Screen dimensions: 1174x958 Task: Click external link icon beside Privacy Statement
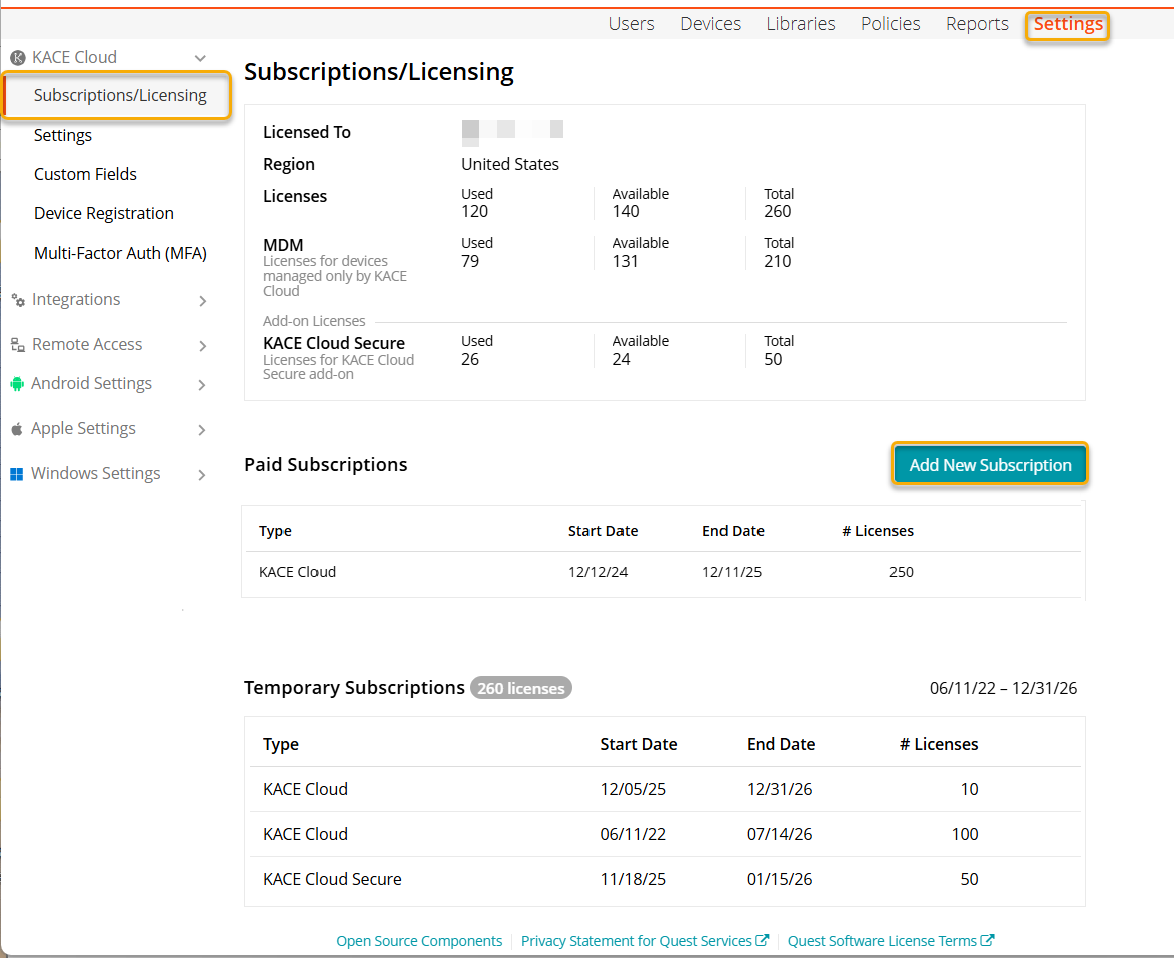click(763, 941)
